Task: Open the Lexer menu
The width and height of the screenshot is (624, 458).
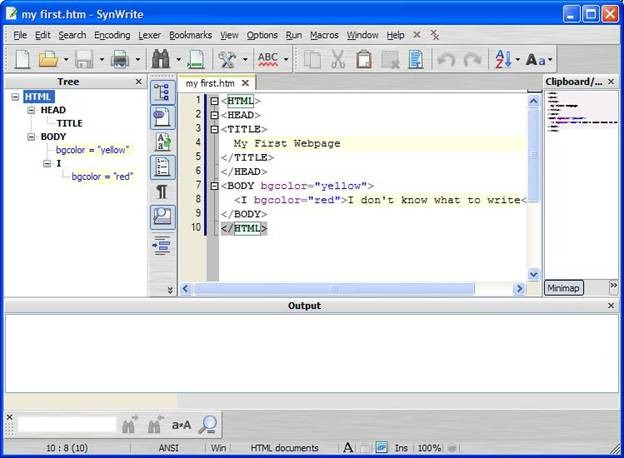Action: [x=149, y=35]
